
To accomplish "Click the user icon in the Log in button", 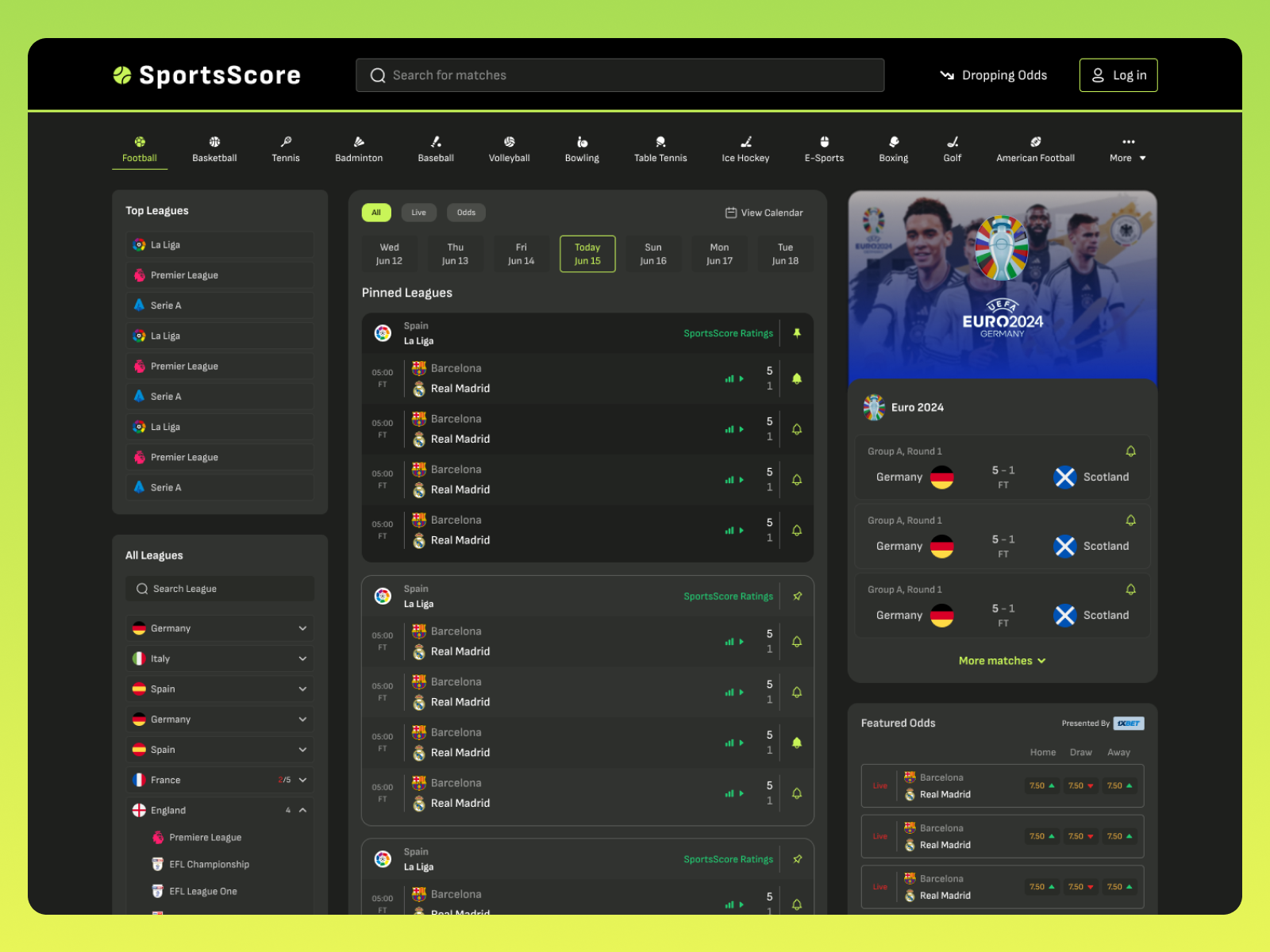I will point(1098,75).
